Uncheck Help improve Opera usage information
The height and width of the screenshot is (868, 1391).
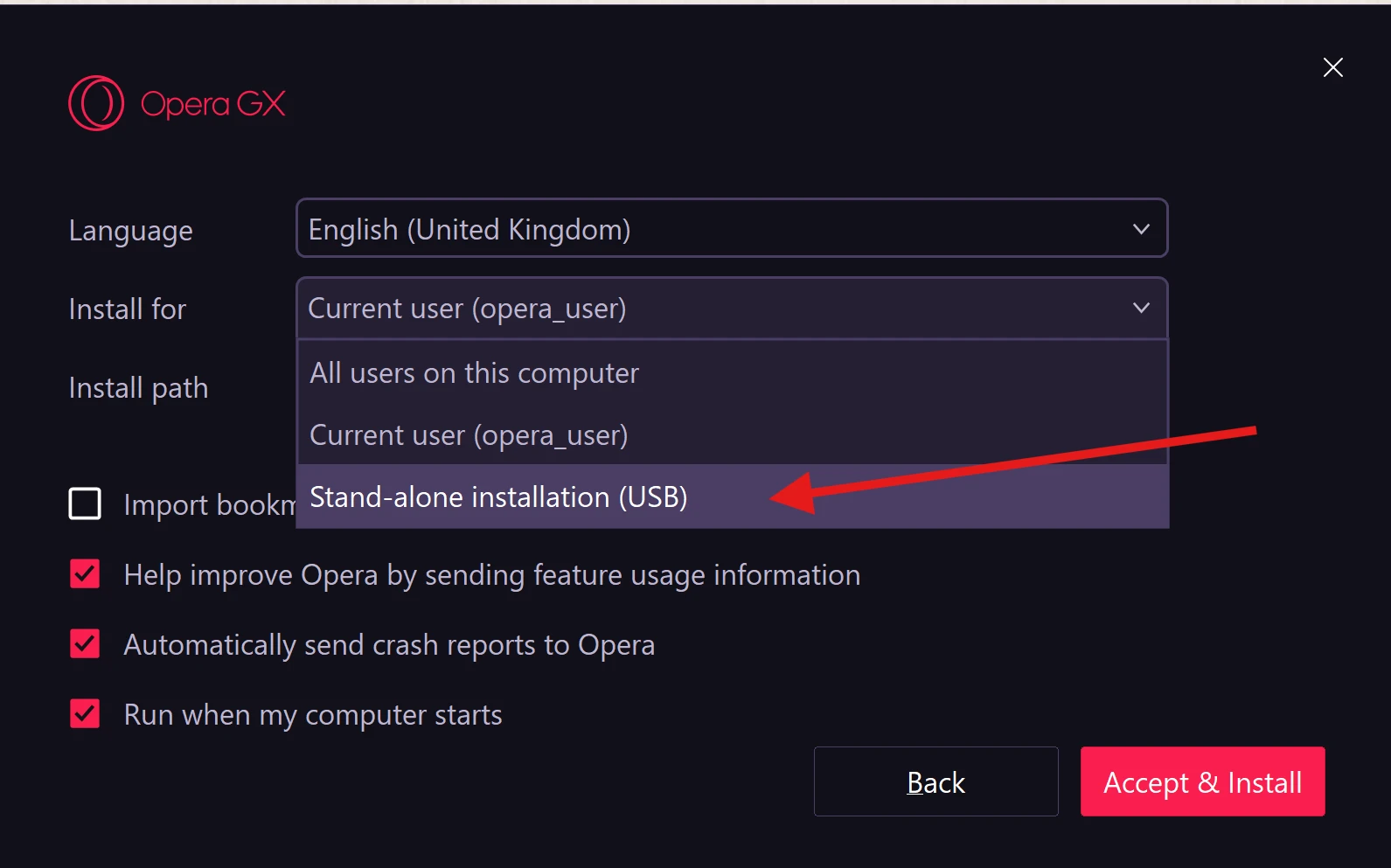tap(85, 574)
